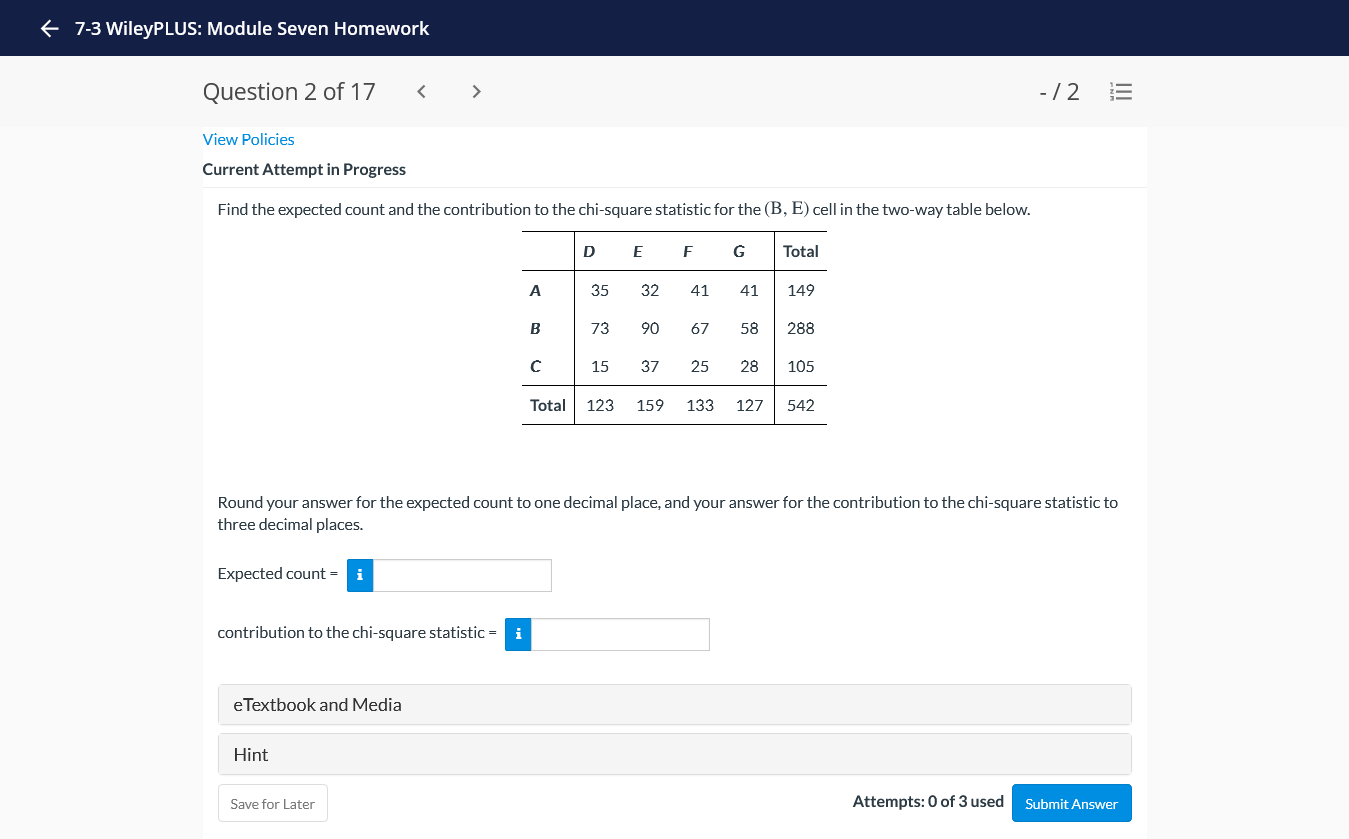The width and height of the screenshot is (1349, 839).
Task: Expand the Hint section
Action: pos(674,753)
